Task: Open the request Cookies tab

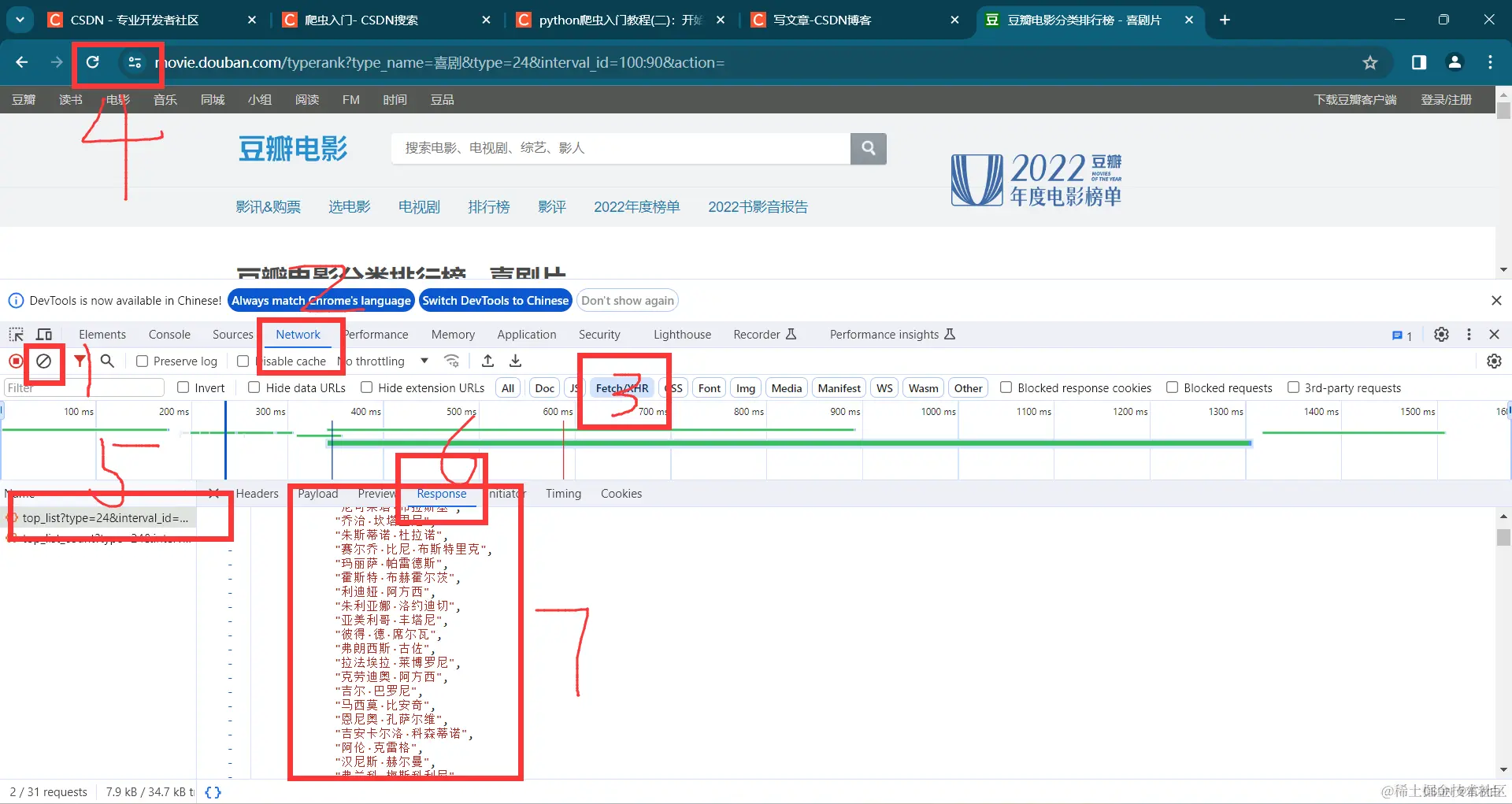Action: (x=621, y=494)
